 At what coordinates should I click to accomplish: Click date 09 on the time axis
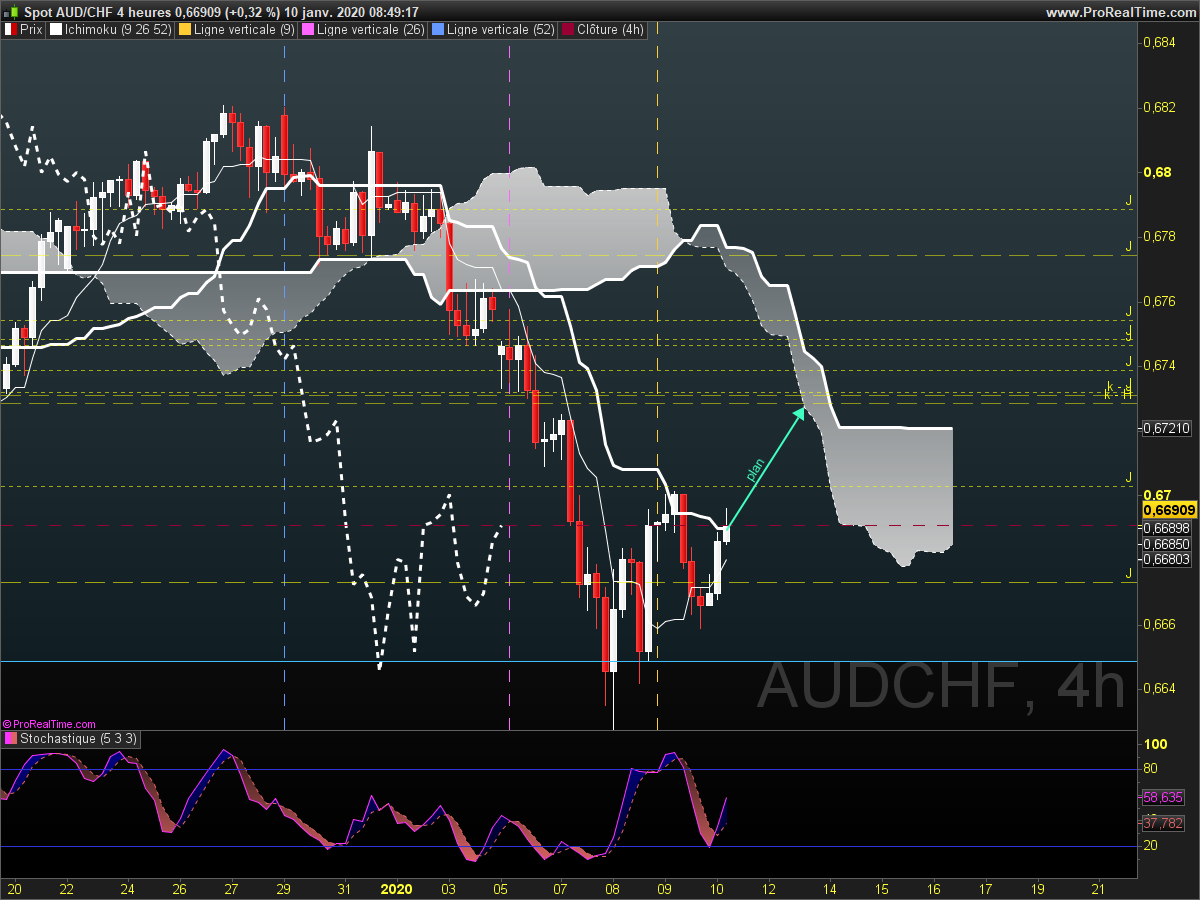pyautogui.click(x=664, y=889)
